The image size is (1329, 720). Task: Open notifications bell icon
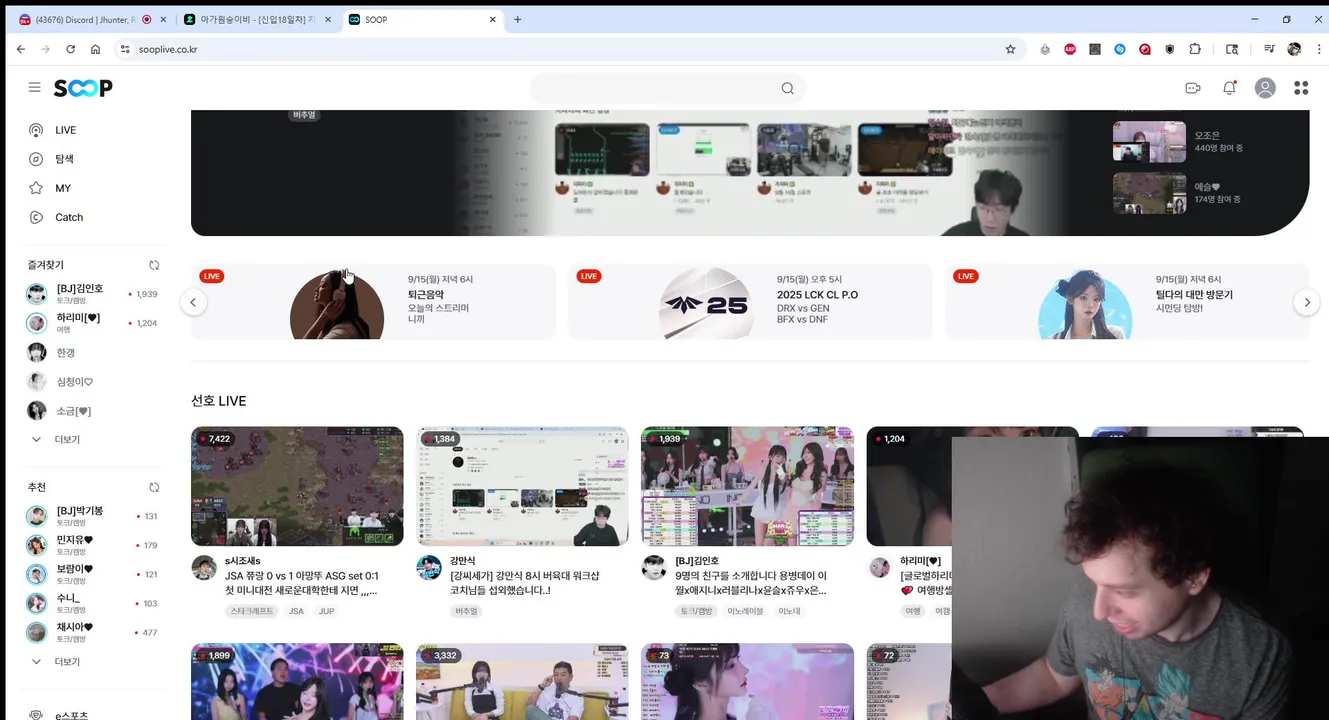(x=1230, y=88)
